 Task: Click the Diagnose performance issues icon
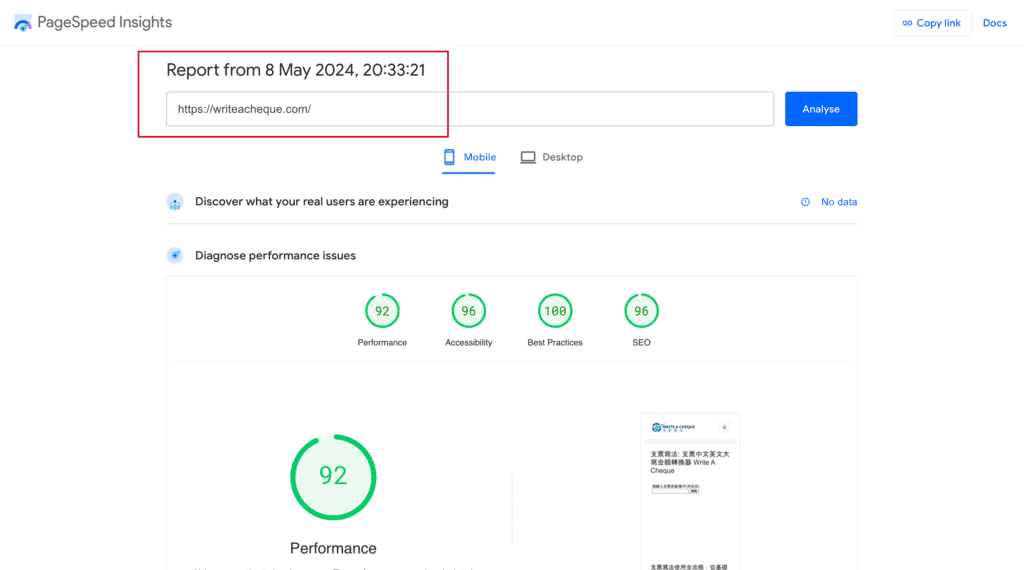tap(175, 255)
